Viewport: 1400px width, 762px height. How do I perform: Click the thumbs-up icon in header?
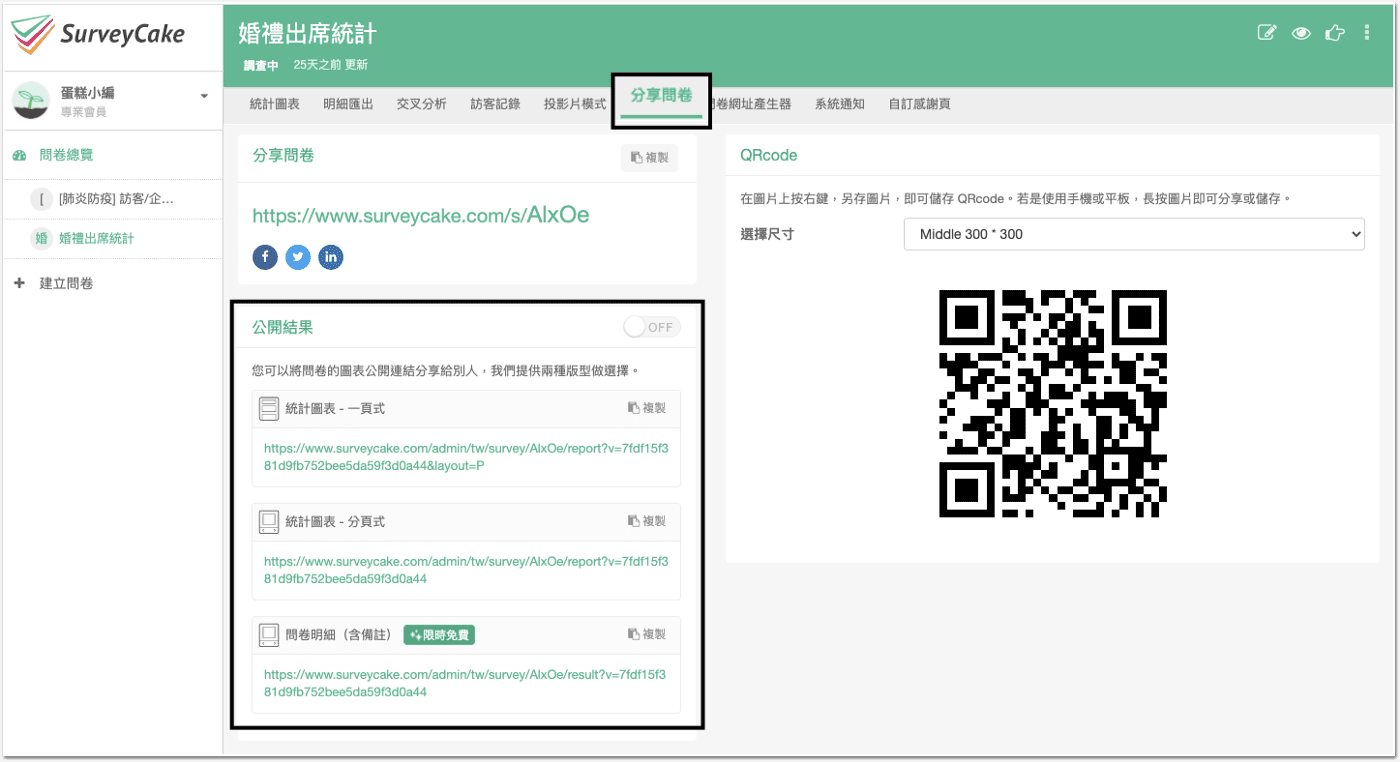pos(1334,33)
